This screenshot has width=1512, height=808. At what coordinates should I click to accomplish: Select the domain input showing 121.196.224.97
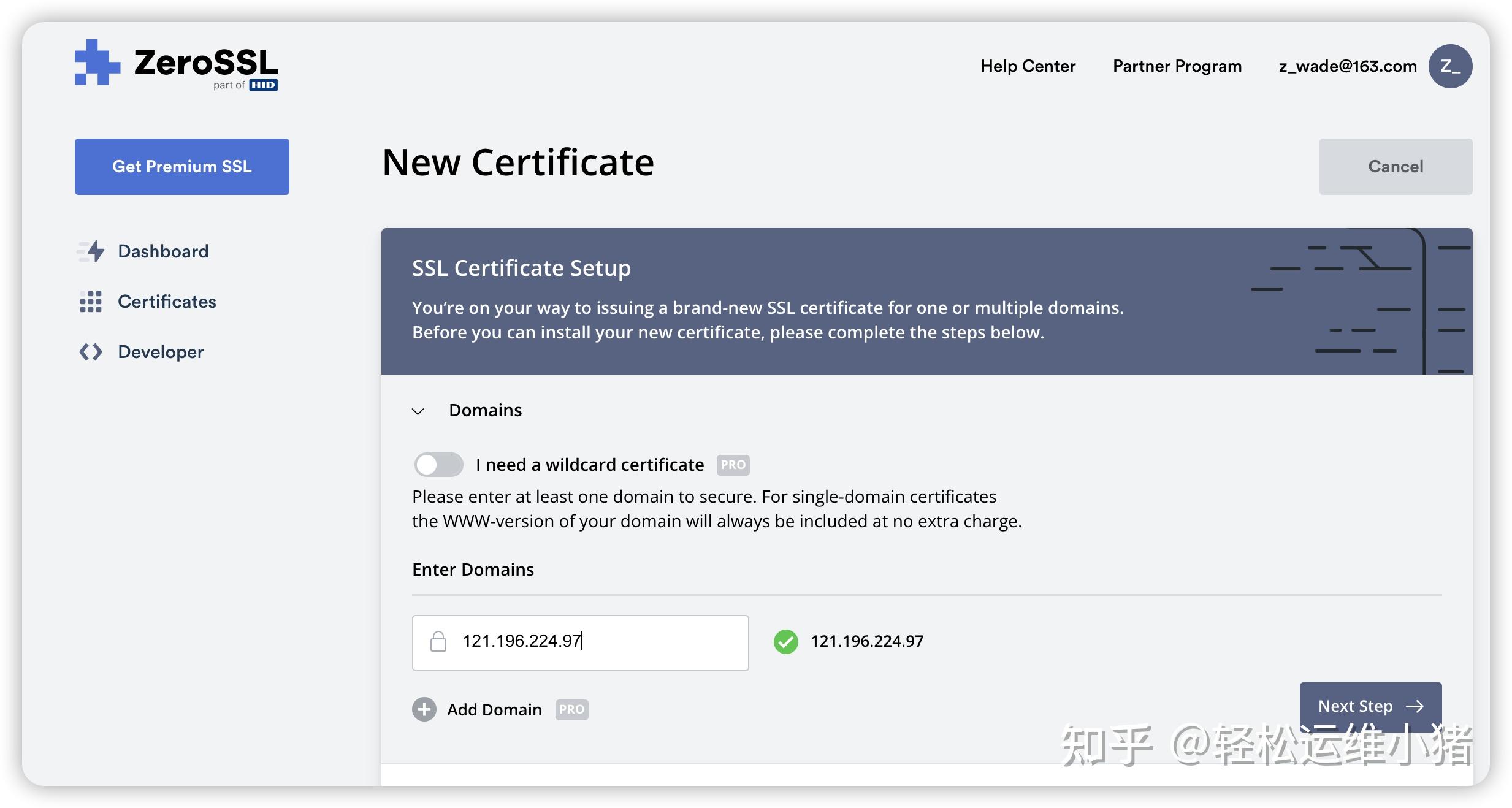(580, 642)
